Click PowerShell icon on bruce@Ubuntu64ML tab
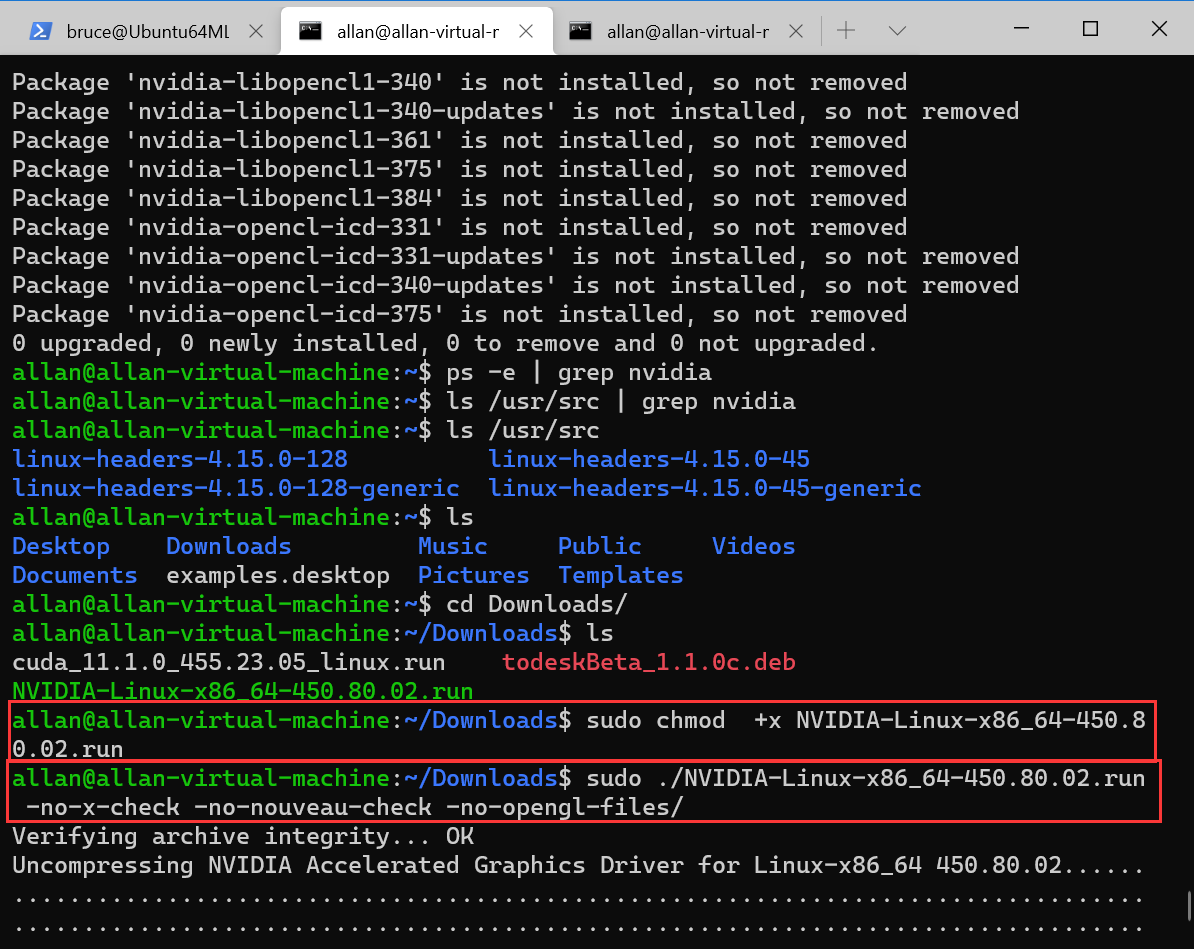 point(40,31)
